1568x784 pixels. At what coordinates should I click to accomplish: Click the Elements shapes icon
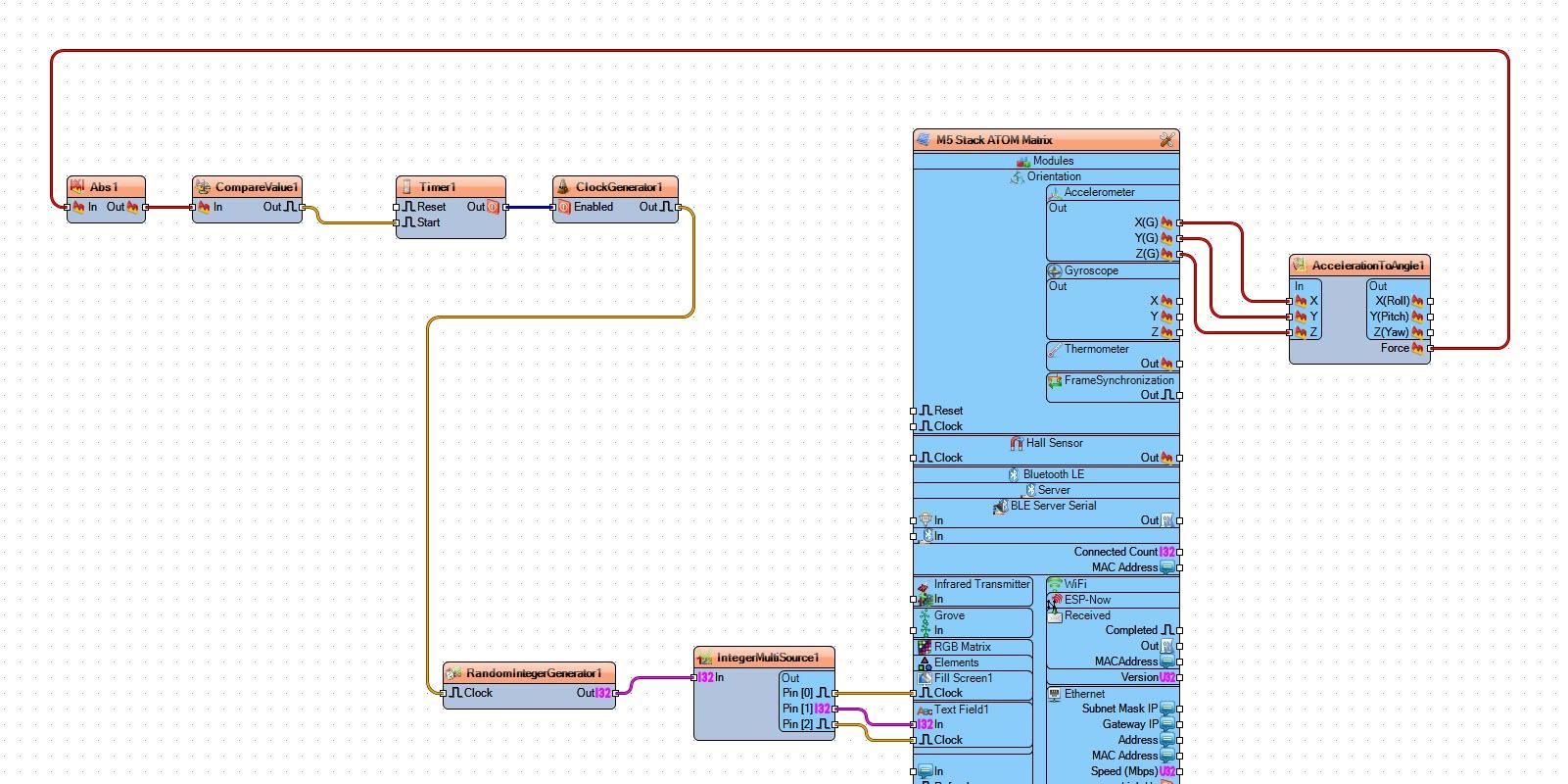click(924, 662)
